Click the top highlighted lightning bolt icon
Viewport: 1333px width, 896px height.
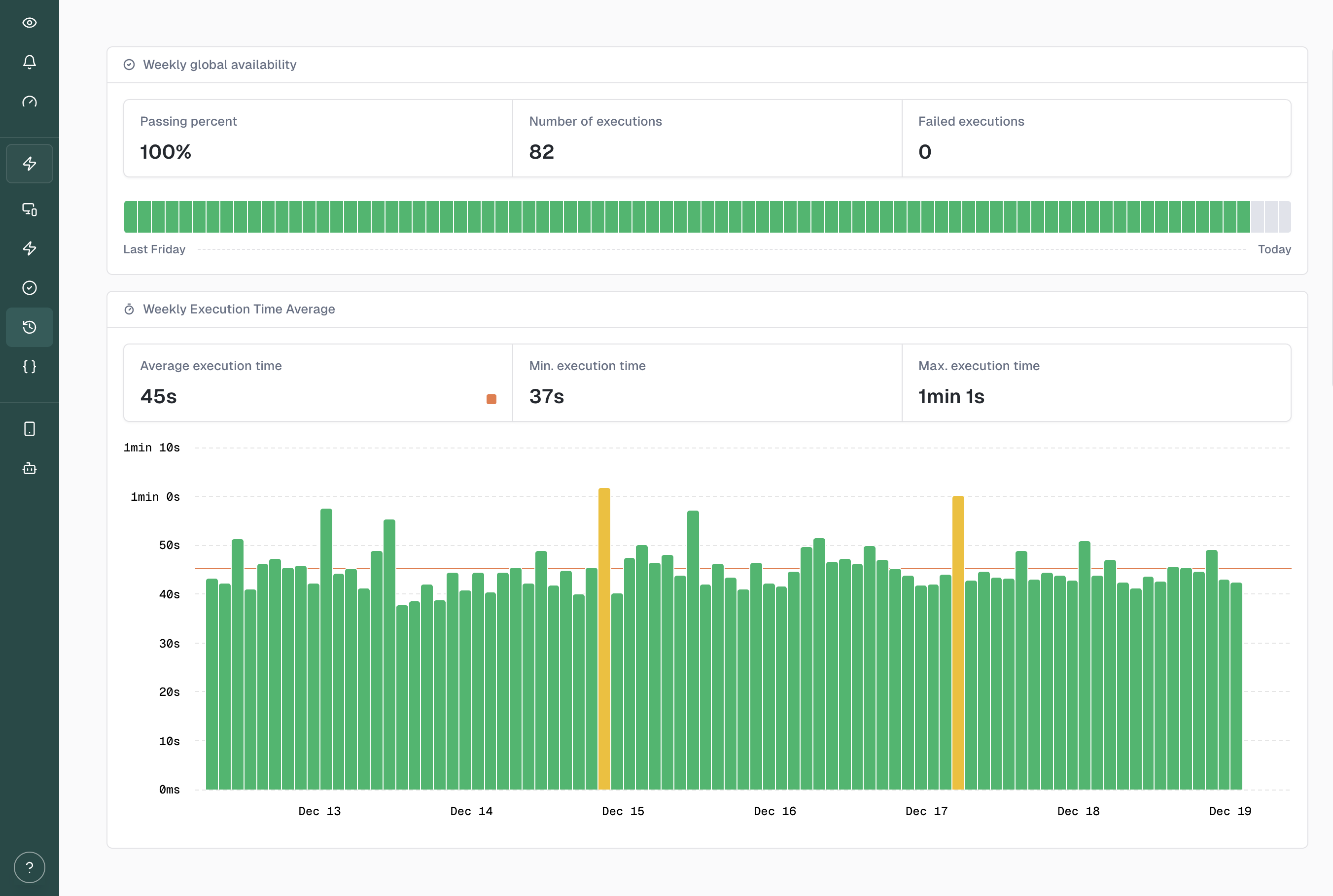coord(29,164)
